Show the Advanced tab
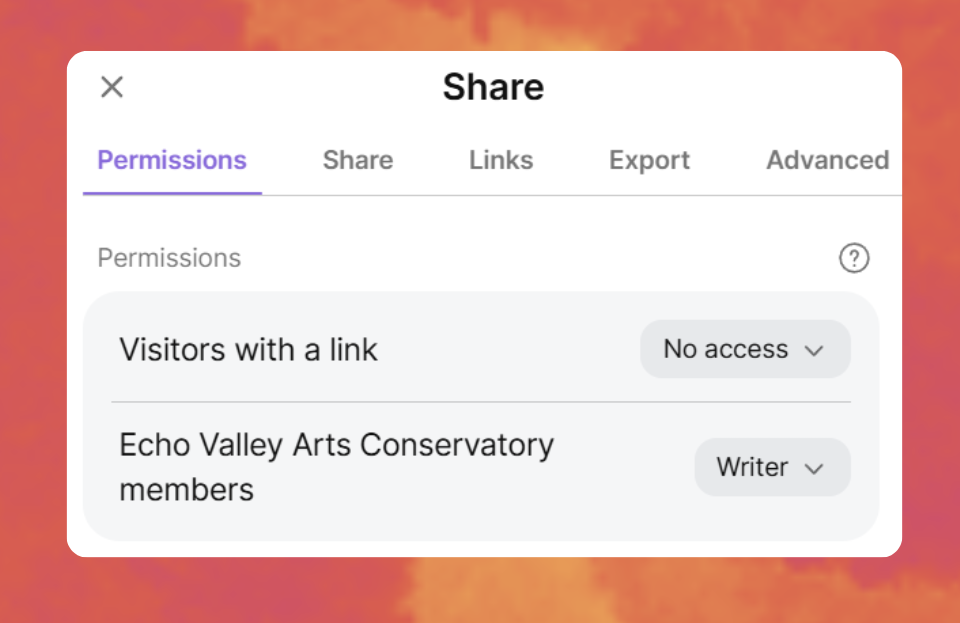The width and height of the screenshot is (960, 623). pos(827,160)
